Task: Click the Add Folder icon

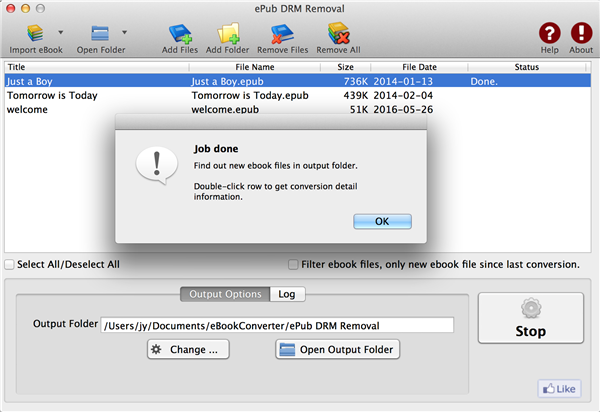Action: [228, 33]
